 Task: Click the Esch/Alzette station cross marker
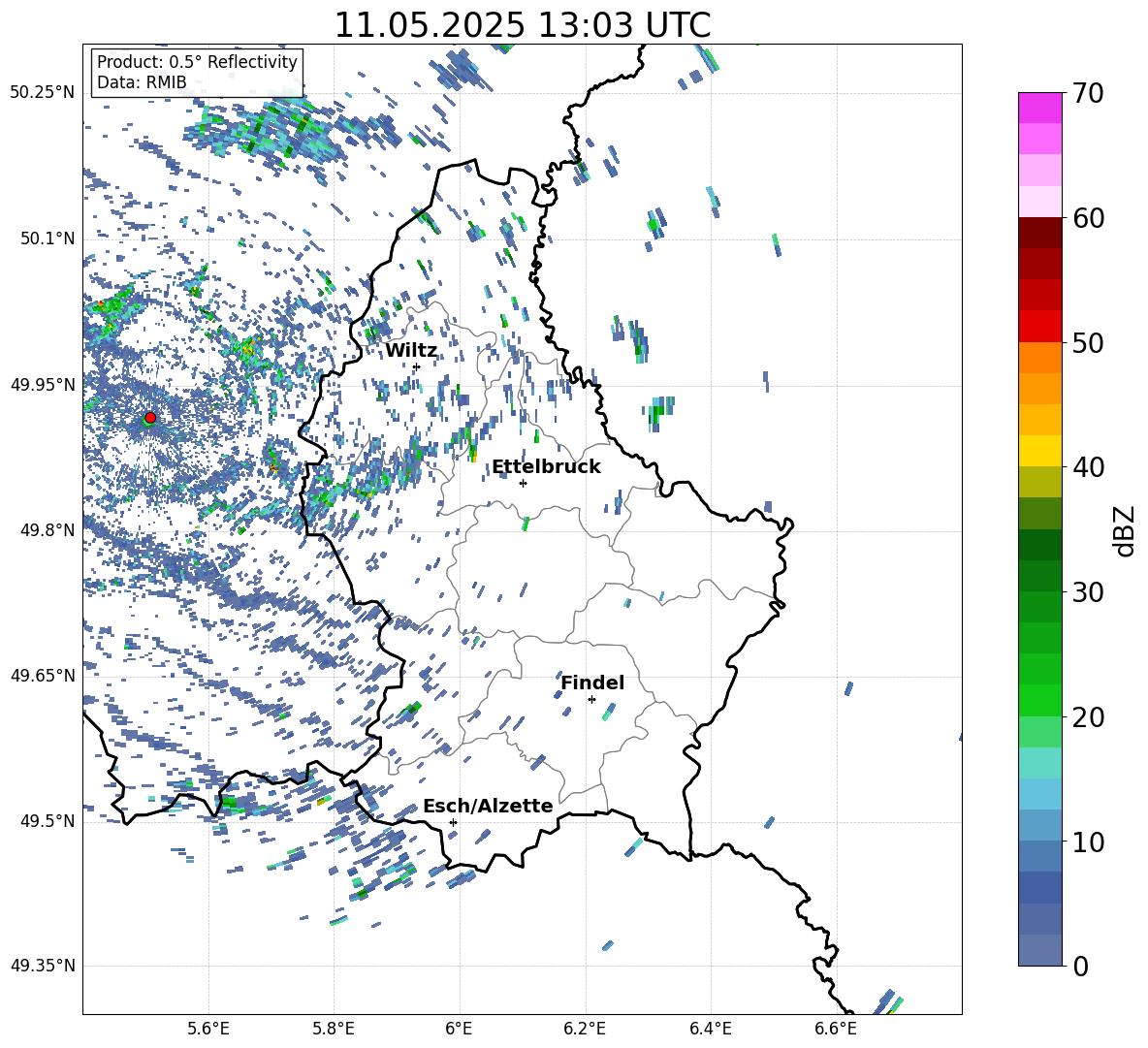pyautogui.click(x=453, y=822)
